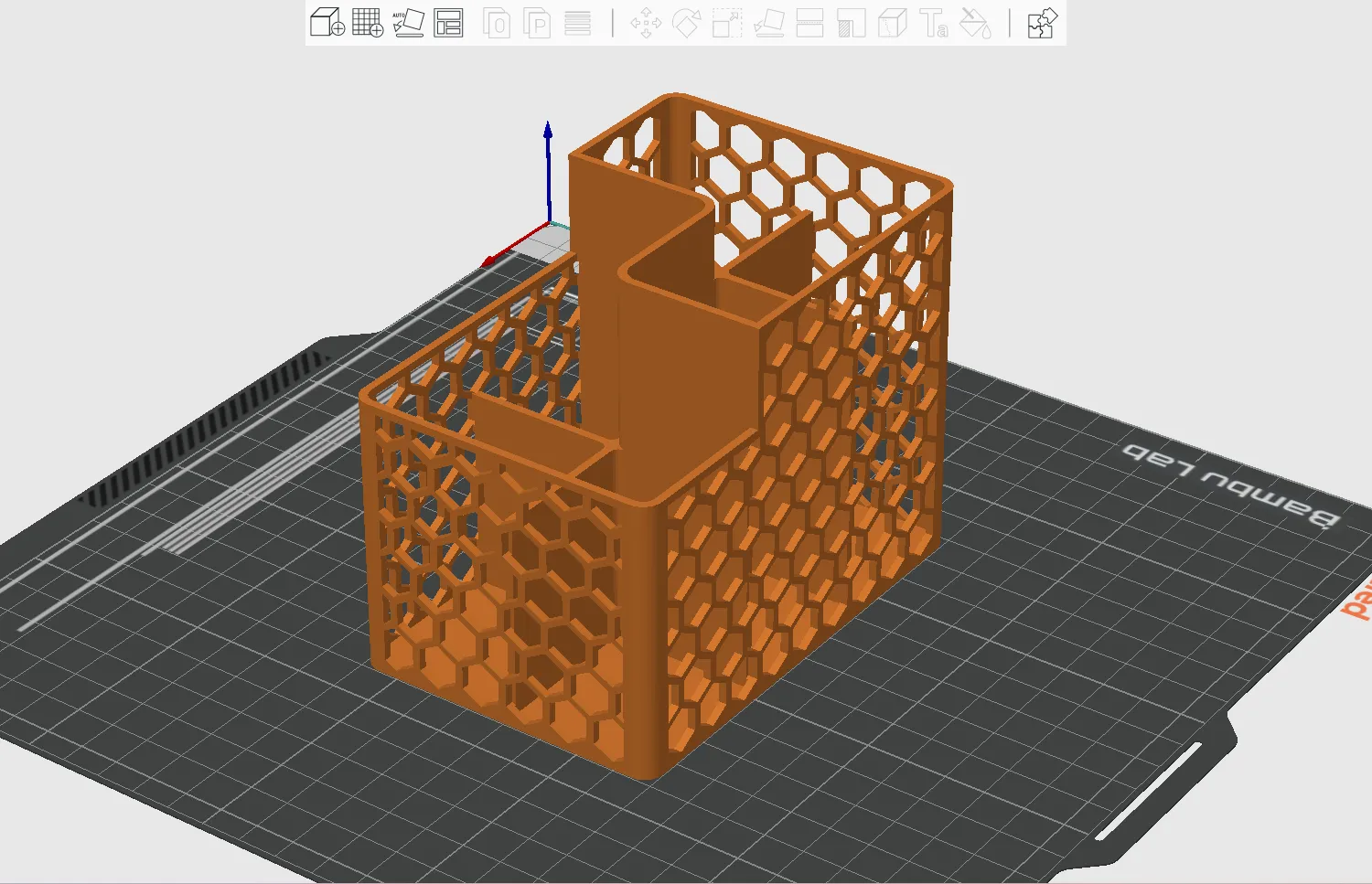Viewport: 1372px width, 884px height.
Task: Open the Variable Layer Height tool
Action: click(x=577, y=23)
